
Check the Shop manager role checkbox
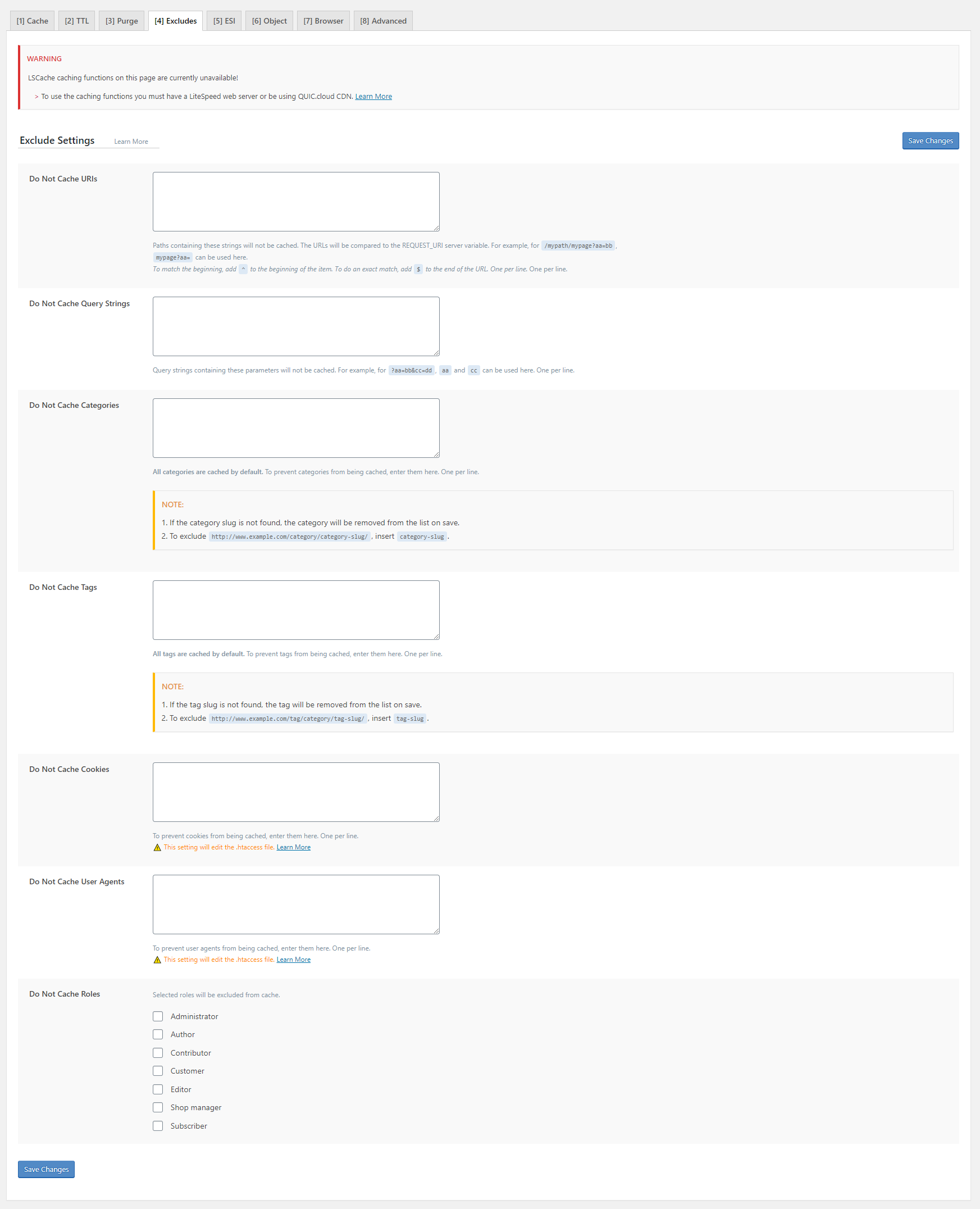point(158,1107)
